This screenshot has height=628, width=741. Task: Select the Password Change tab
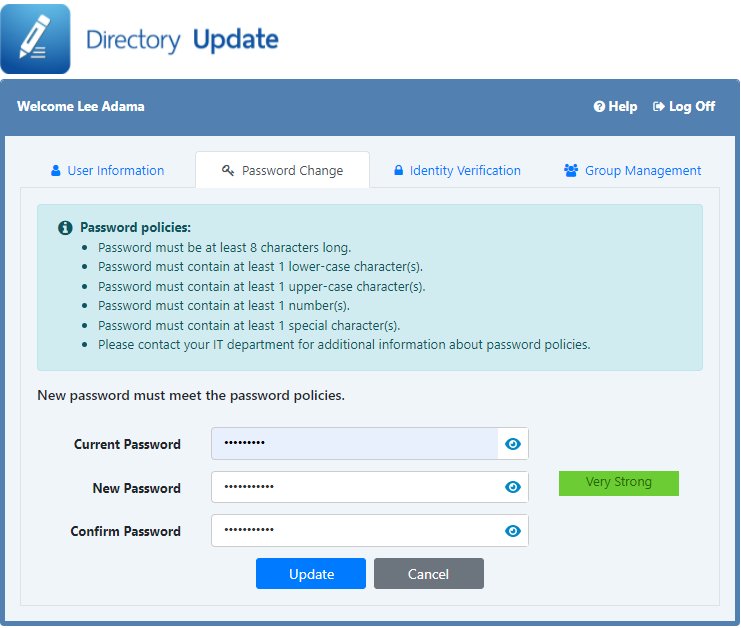[283, 170]
